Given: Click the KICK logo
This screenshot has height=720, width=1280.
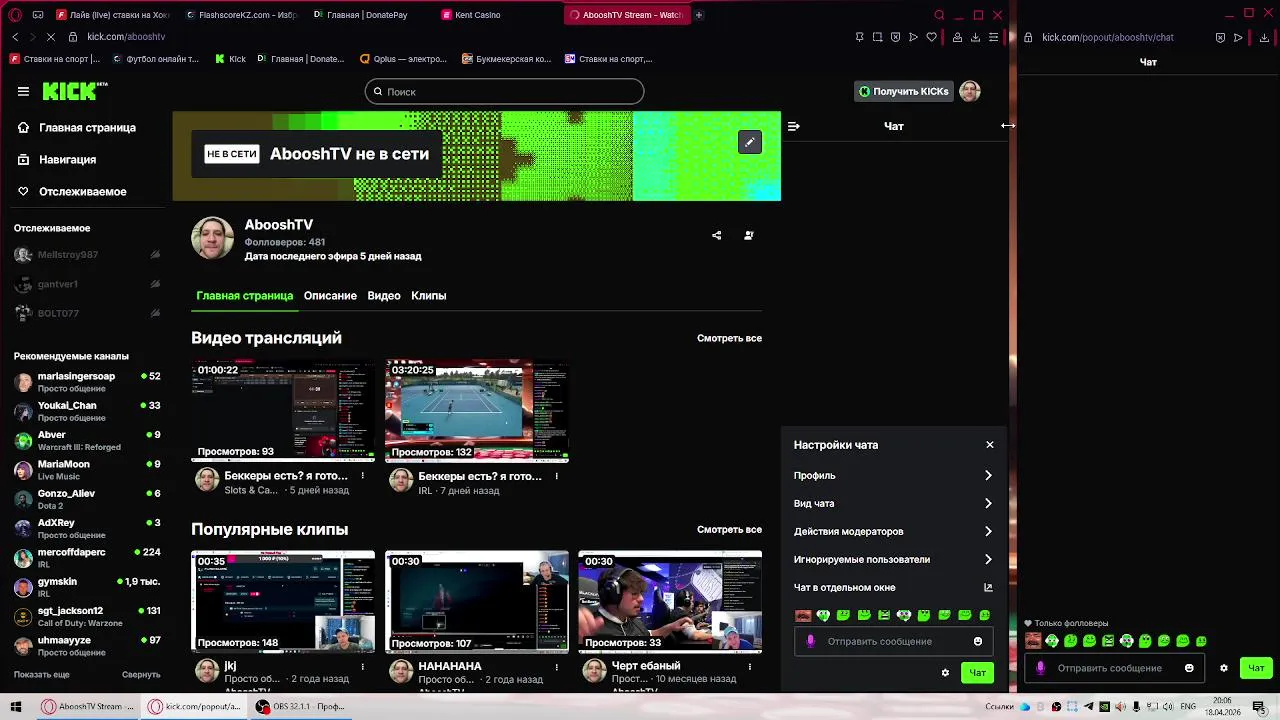Looking at the screenshot, I should pyautogui.click(x=75, y=91).
